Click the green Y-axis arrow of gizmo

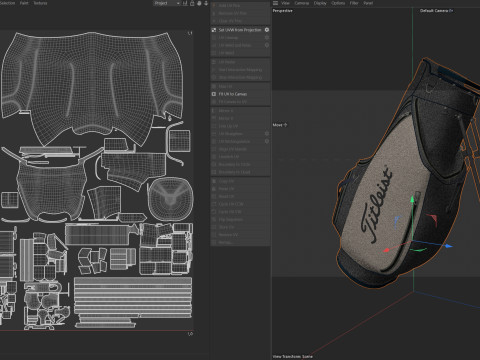point(413,199)
